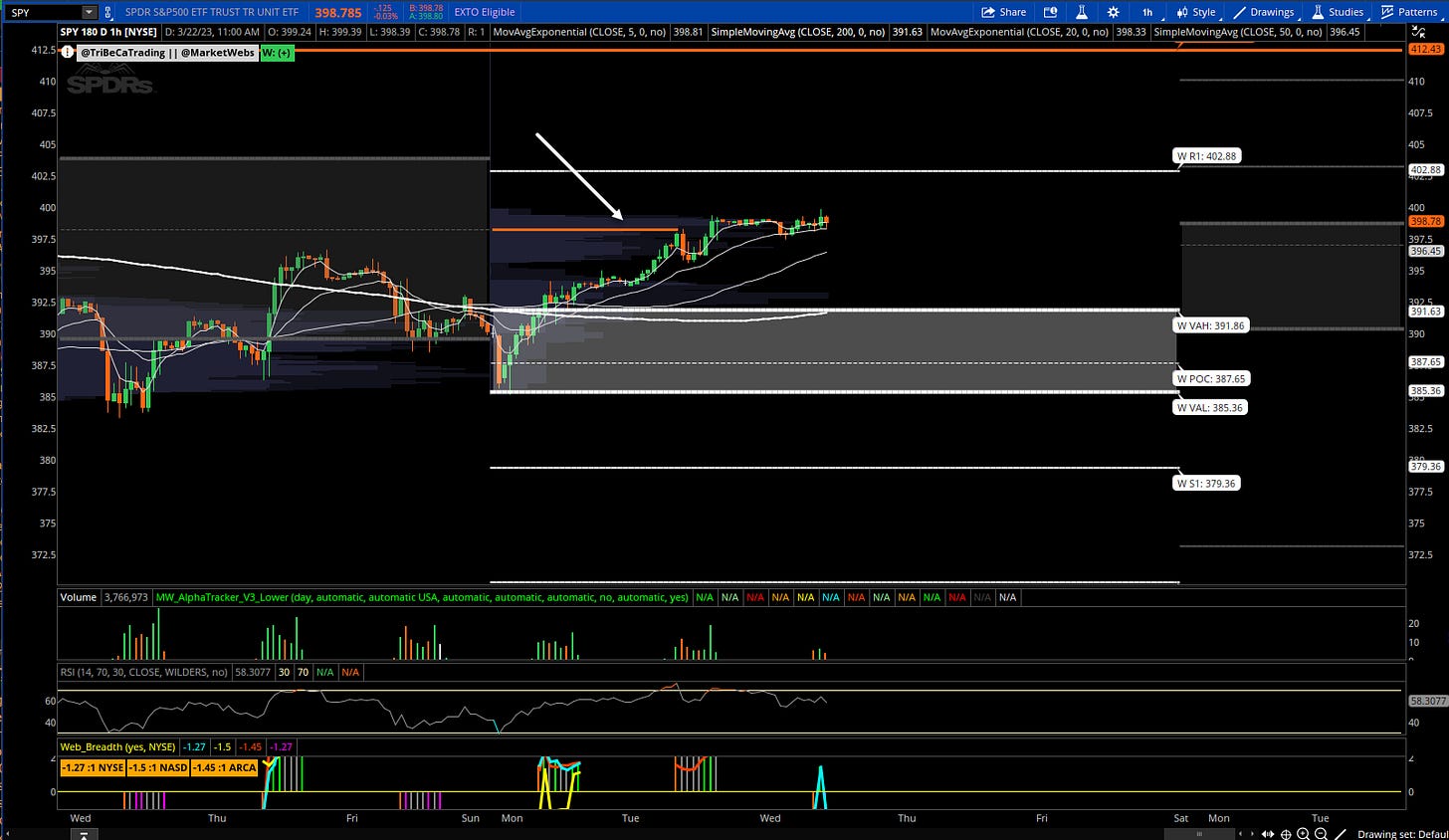Click the symbol link icon beside SPY
This screenshot has height=840, width=1449.
[x=108, y=12]
